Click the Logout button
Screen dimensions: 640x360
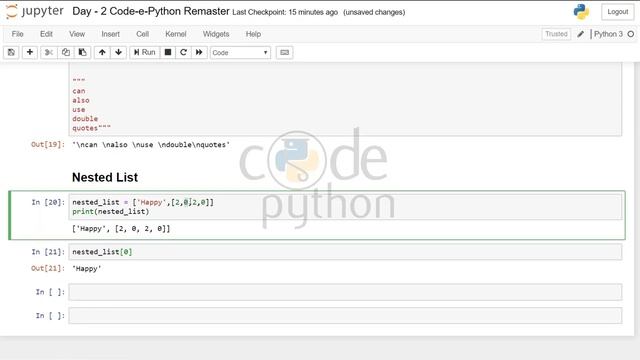[x=618, y=12]
